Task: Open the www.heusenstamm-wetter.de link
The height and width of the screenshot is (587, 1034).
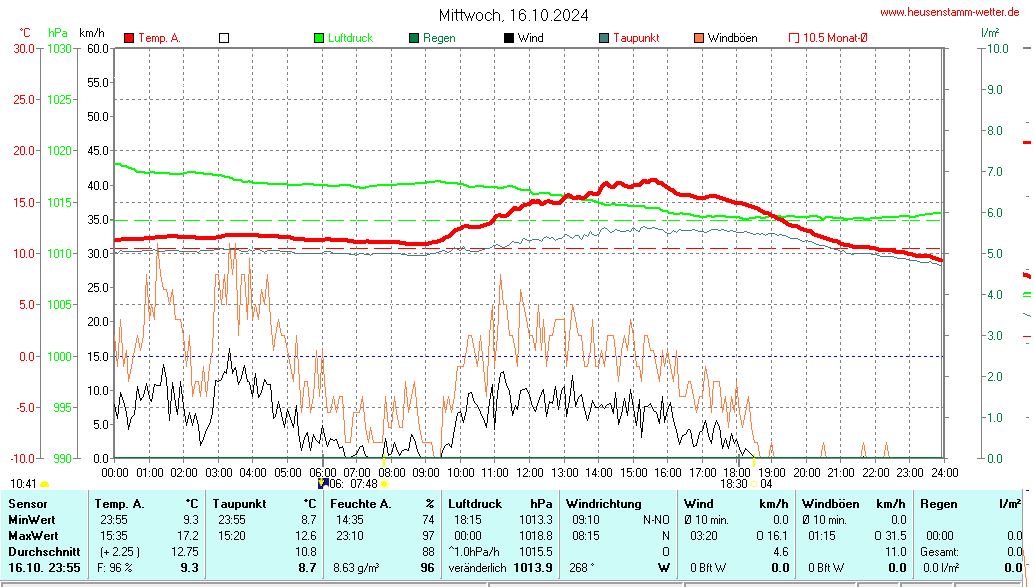Action: click(951, 13)
